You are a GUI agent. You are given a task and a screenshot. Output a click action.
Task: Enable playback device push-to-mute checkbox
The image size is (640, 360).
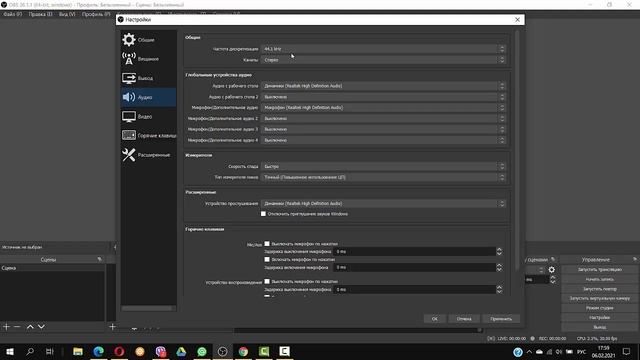[x=267, y=281]
